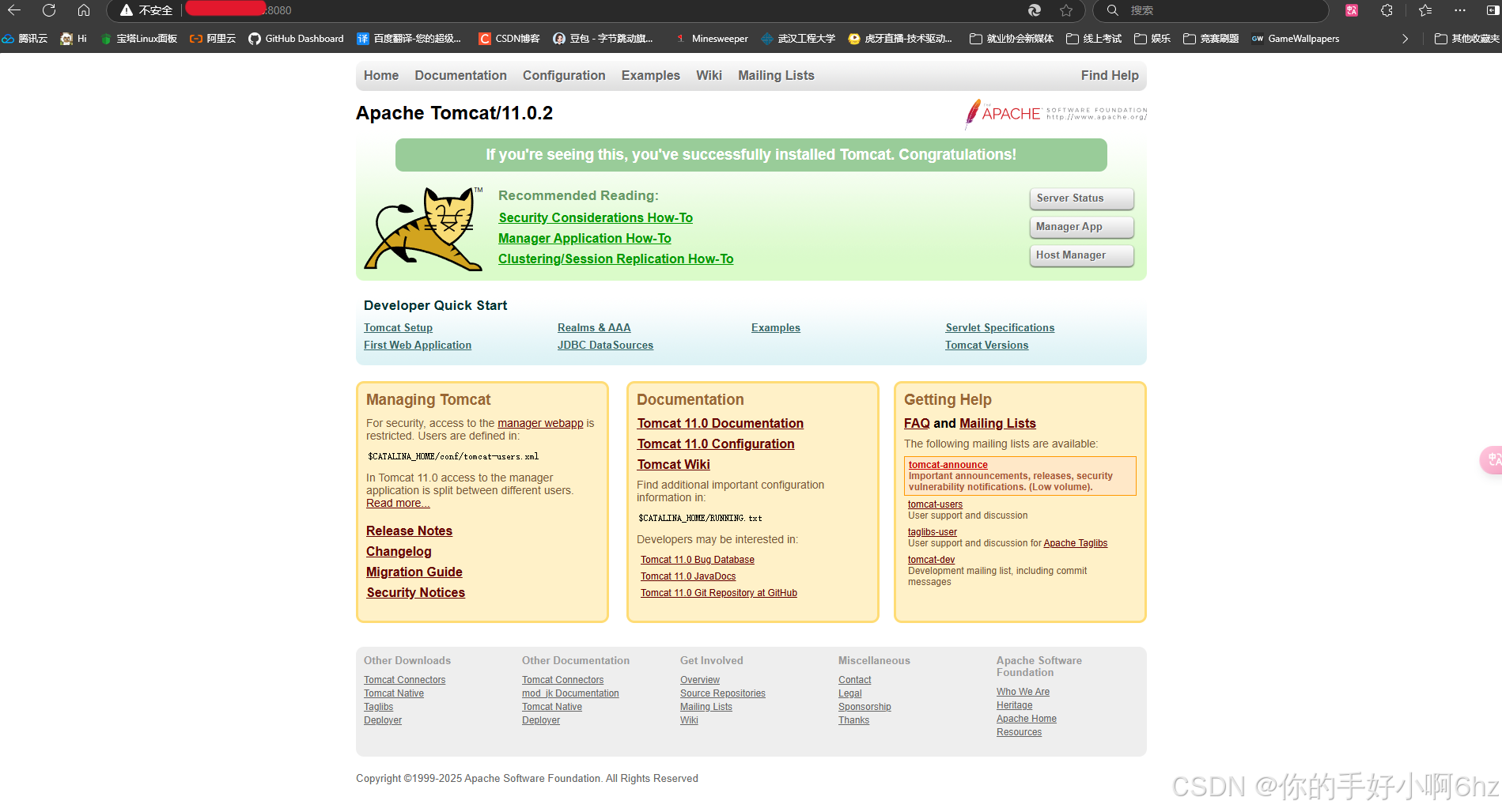The height and width of the screenshot is (812, 1502).
Task: Show more bookmarks chevron
Action: 1405,39
